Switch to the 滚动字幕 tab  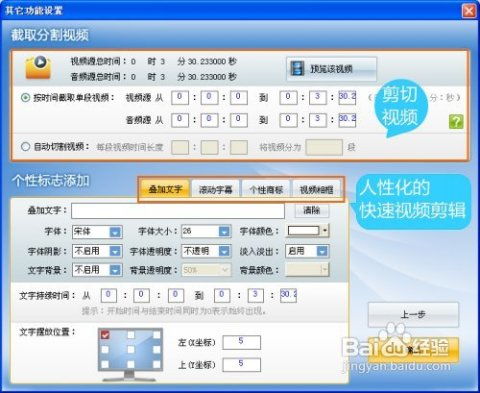(215, 190)
